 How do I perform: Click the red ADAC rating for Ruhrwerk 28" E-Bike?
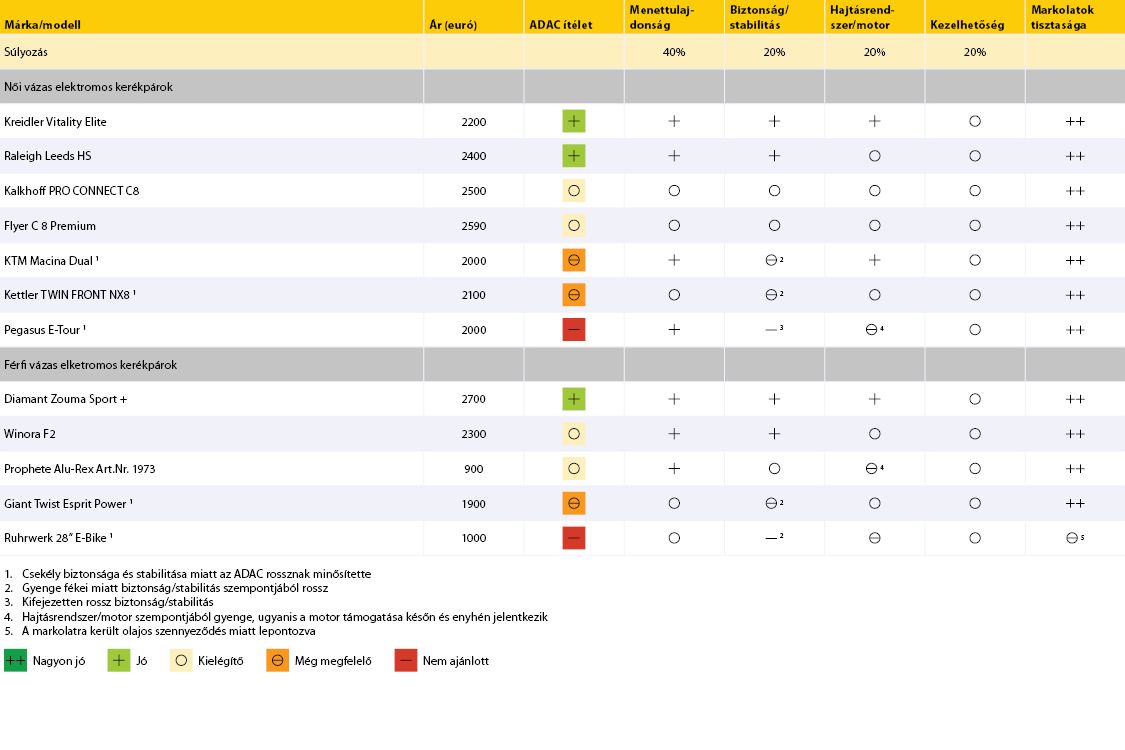(x=574, y=538)
